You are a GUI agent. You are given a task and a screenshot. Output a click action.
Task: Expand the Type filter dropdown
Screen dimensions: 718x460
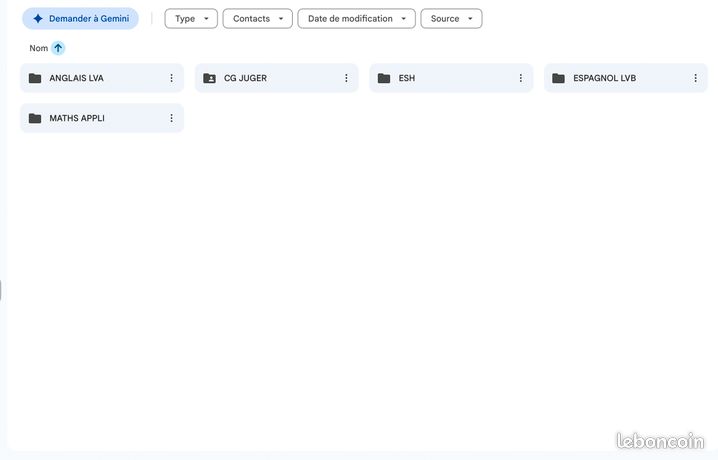191,19
